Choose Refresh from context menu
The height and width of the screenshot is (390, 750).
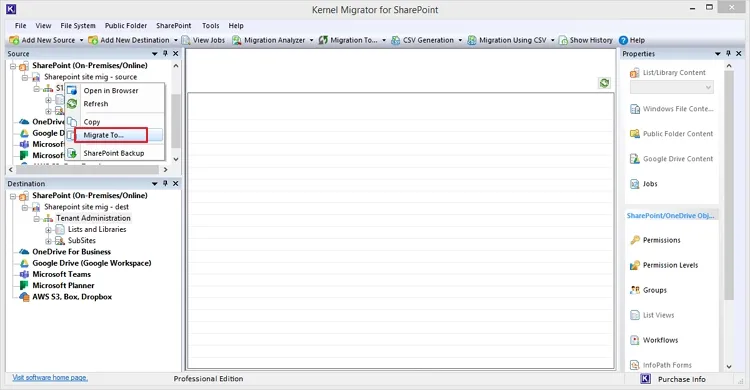[x=115, y=104]
